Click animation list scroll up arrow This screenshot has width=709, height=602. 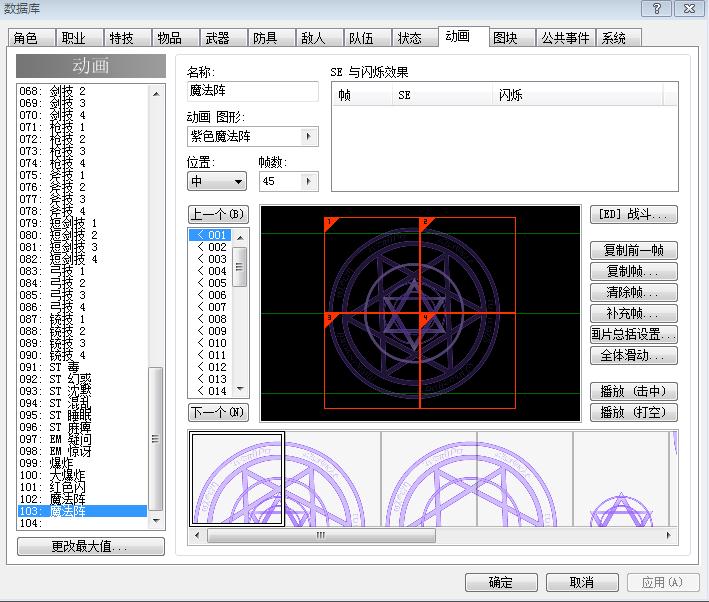[156, 94]
